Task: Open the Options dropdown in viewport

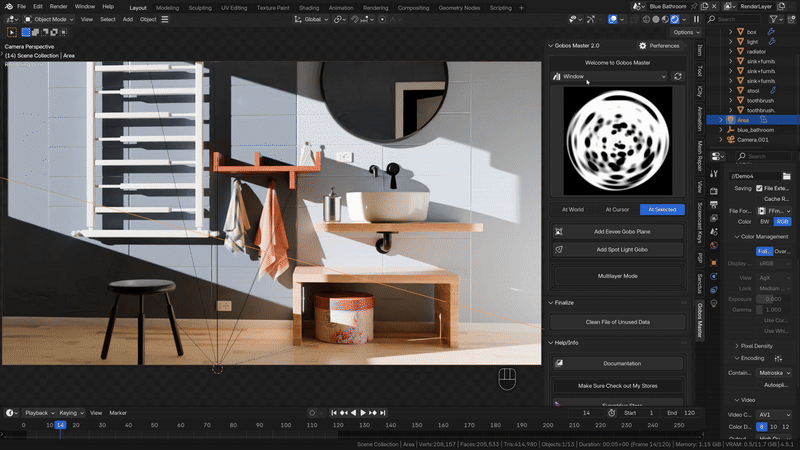Action: tap(687, 32)
